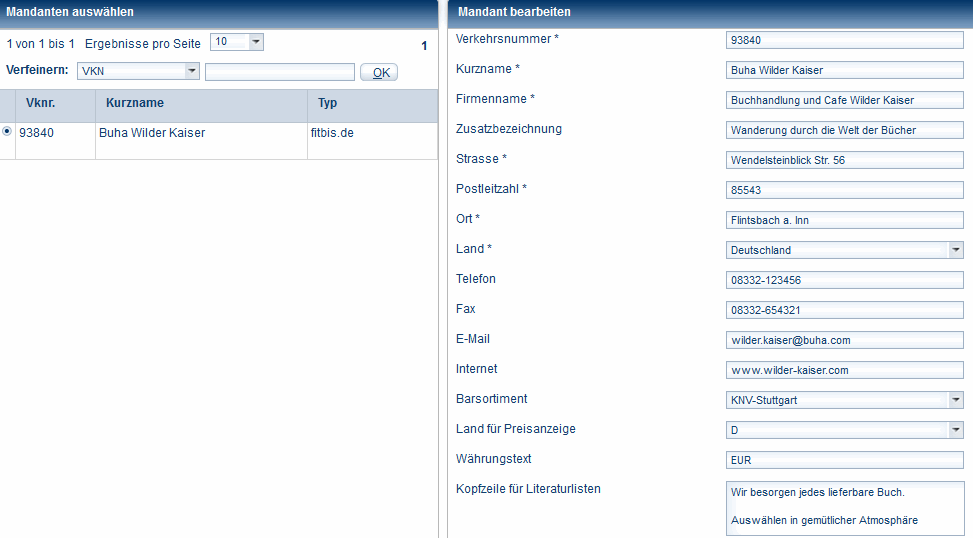The width and height of the screenshot is (973, 538).
Task: Expand the Verfeinern VKN dropdown
Action: 192,71
